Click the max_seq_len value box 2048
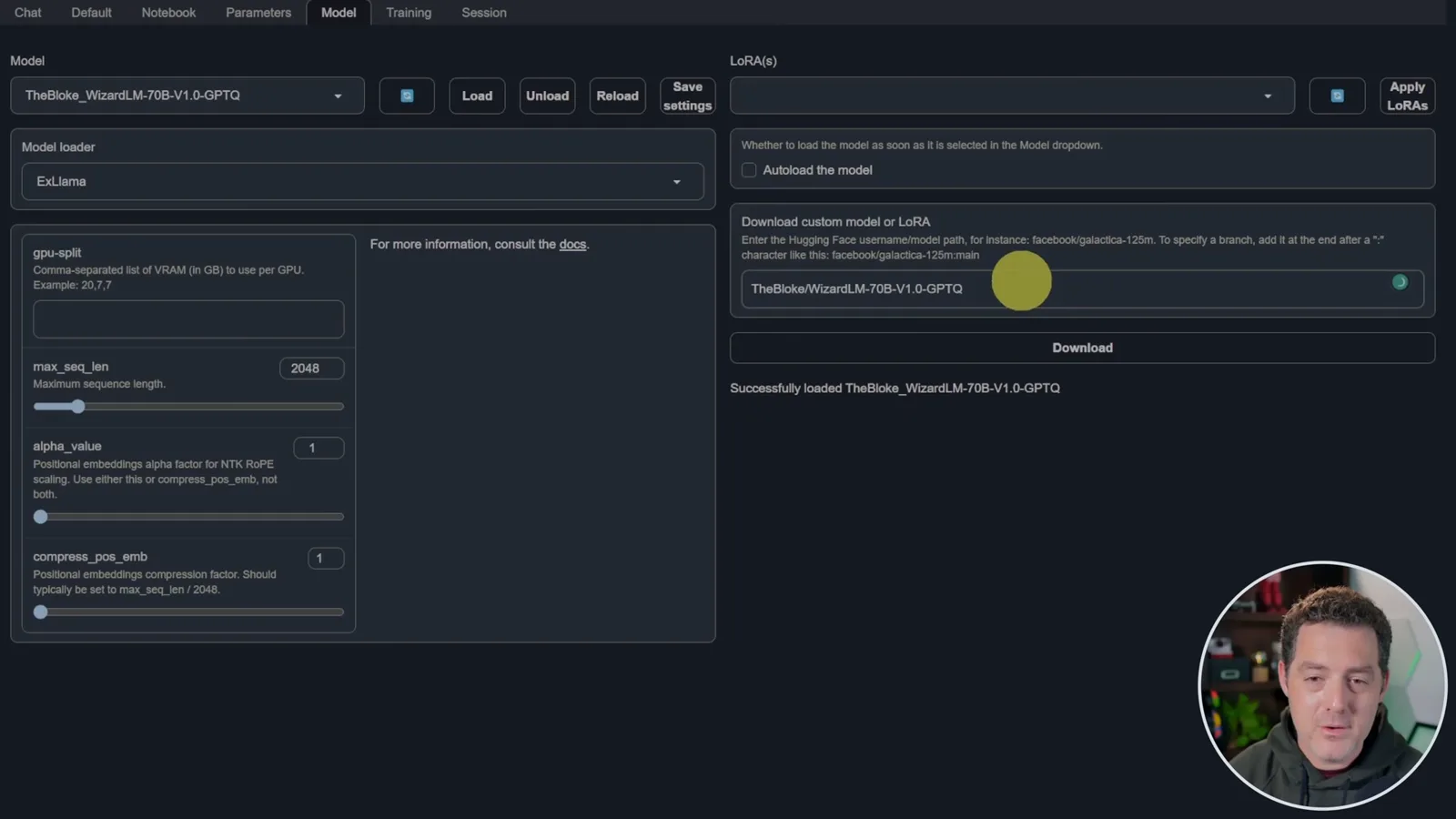 311,369
